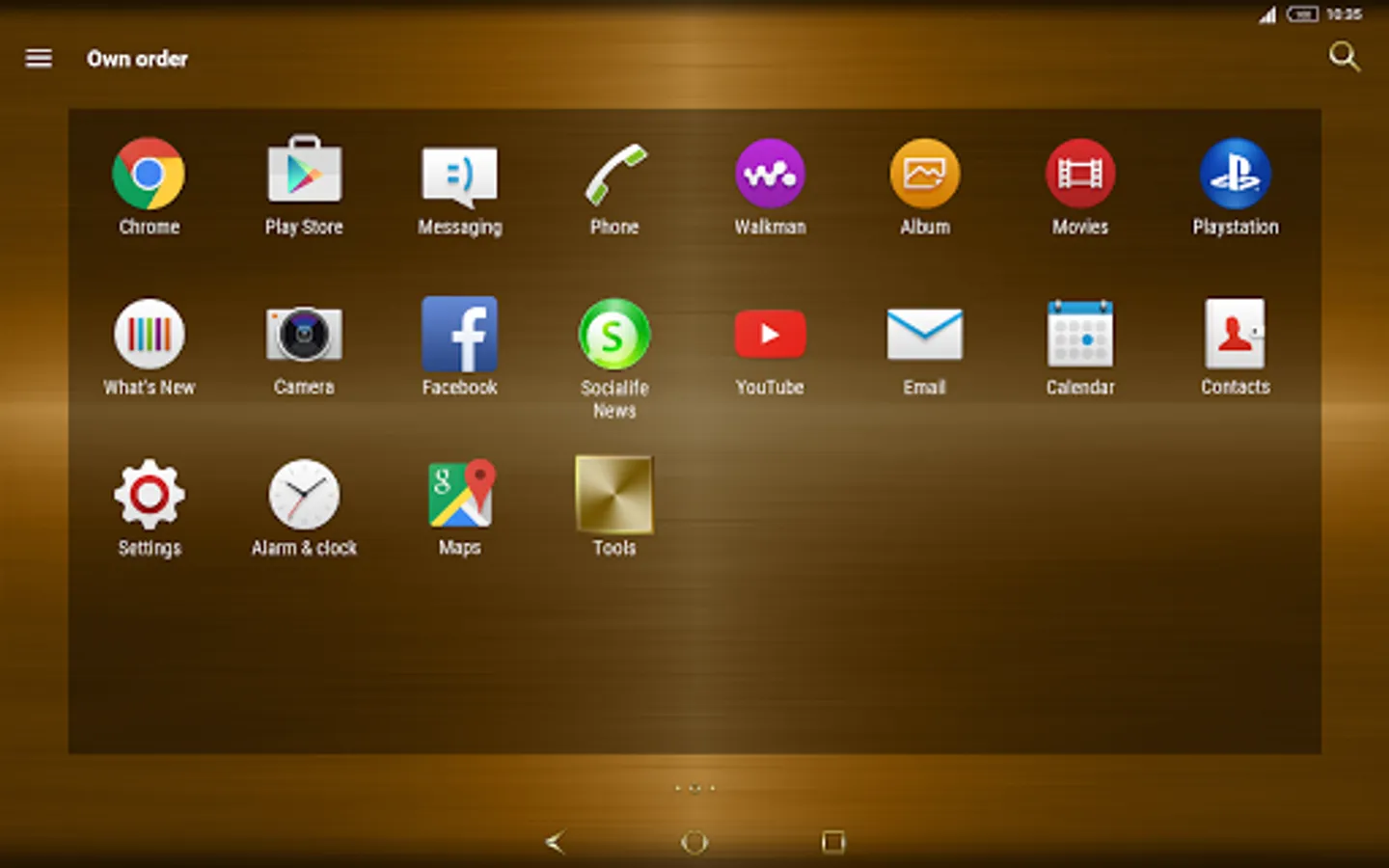Open the Maps app
The height and width of the screenshot is (868, 1389).
pos(460,494)
